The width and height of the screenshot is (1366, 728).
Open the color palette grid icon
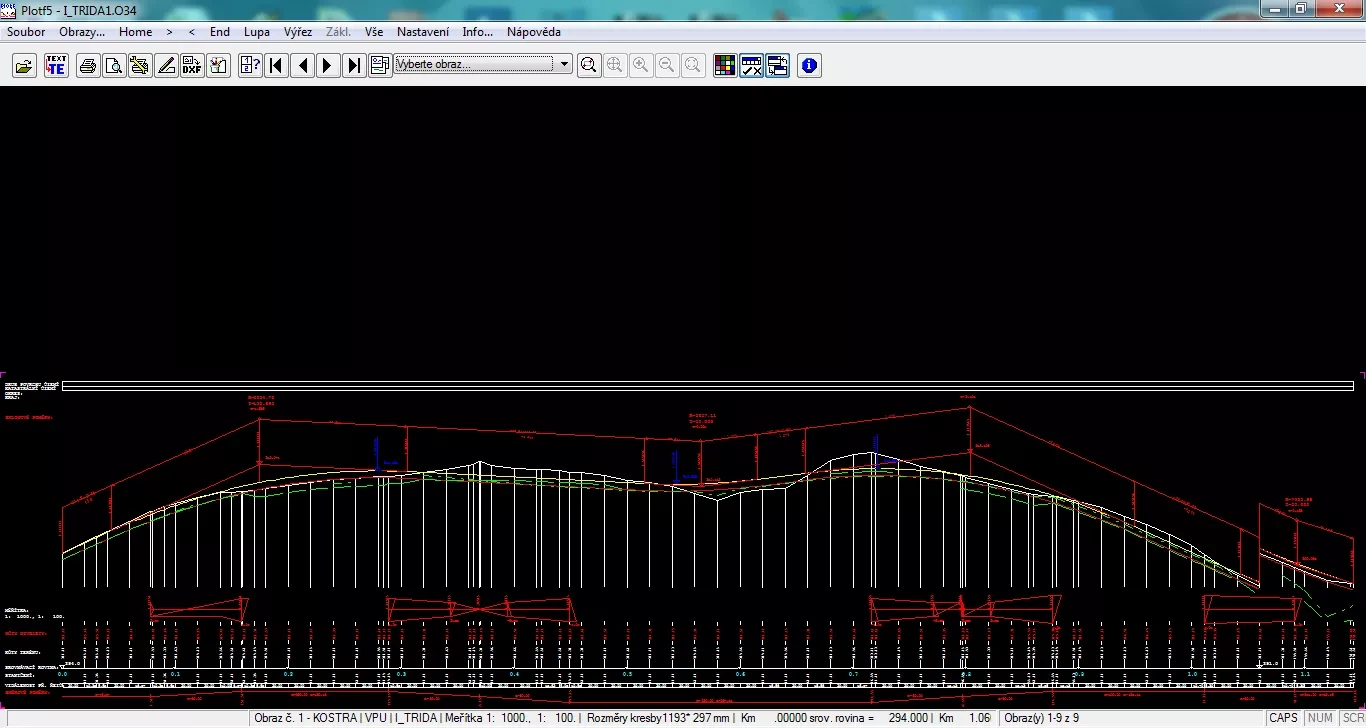coord(725,66)
